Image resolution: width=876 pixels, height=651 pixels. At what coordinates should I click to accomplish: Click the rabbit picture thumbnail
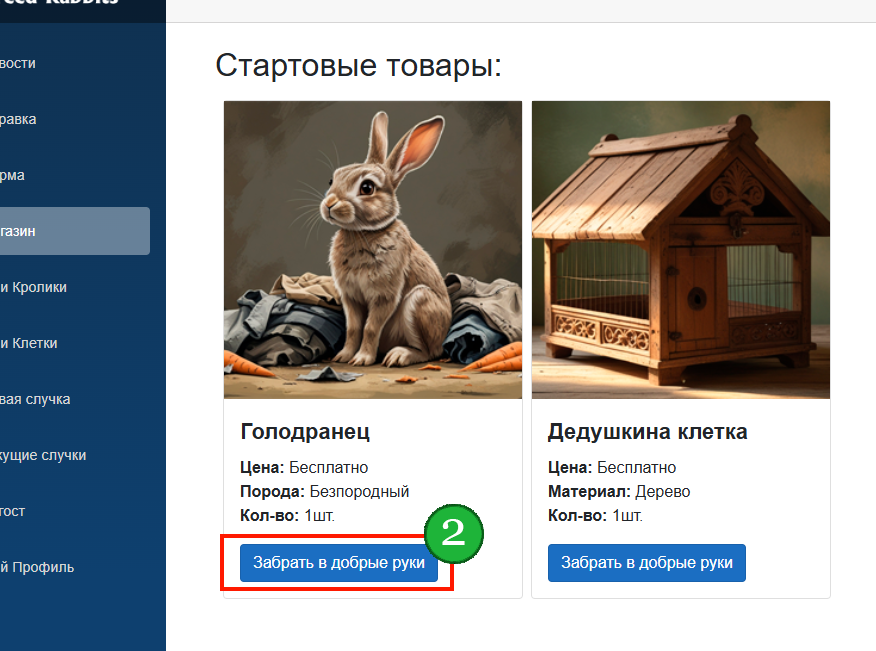pos(373,250)
